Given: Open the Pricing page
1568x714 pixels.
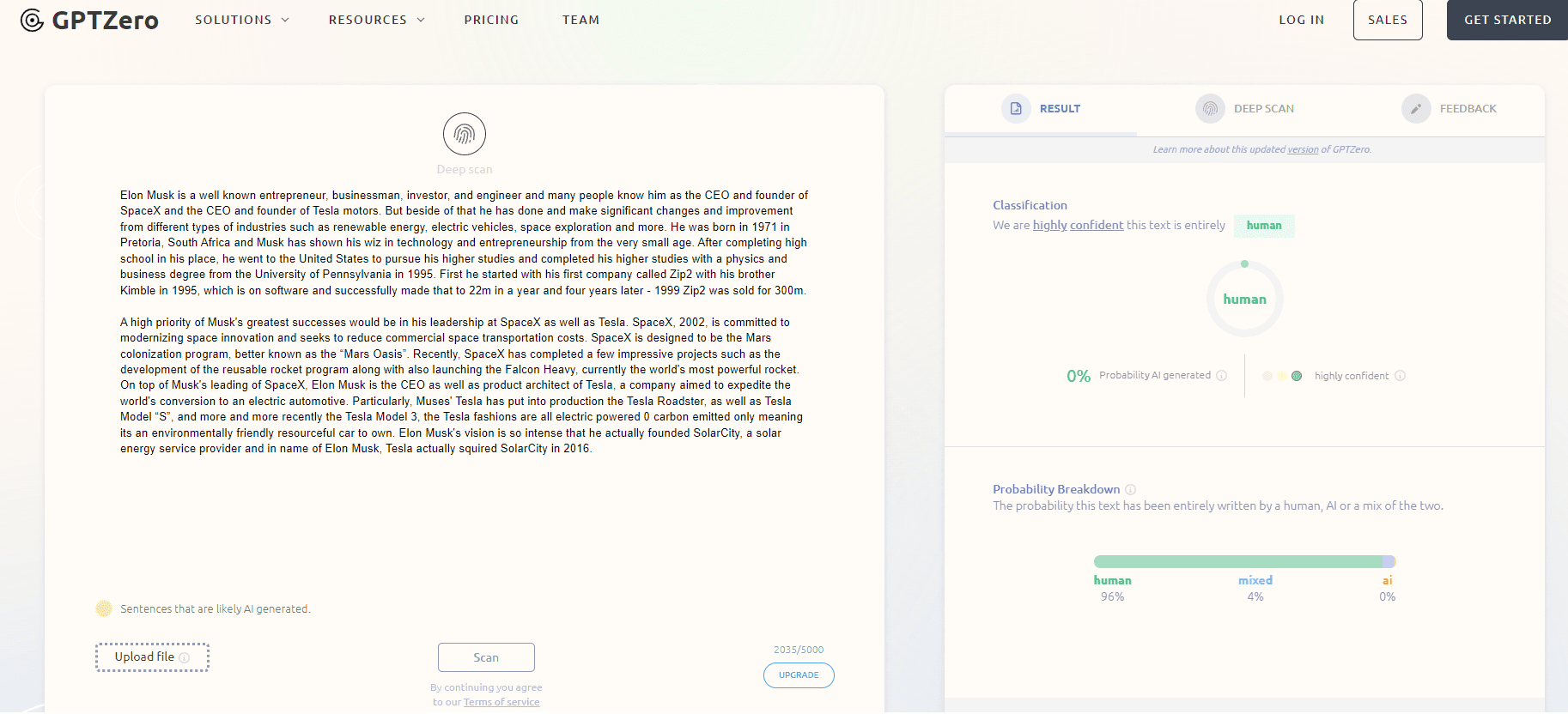Looking at the screenshot, I should [x=491, y=20].
